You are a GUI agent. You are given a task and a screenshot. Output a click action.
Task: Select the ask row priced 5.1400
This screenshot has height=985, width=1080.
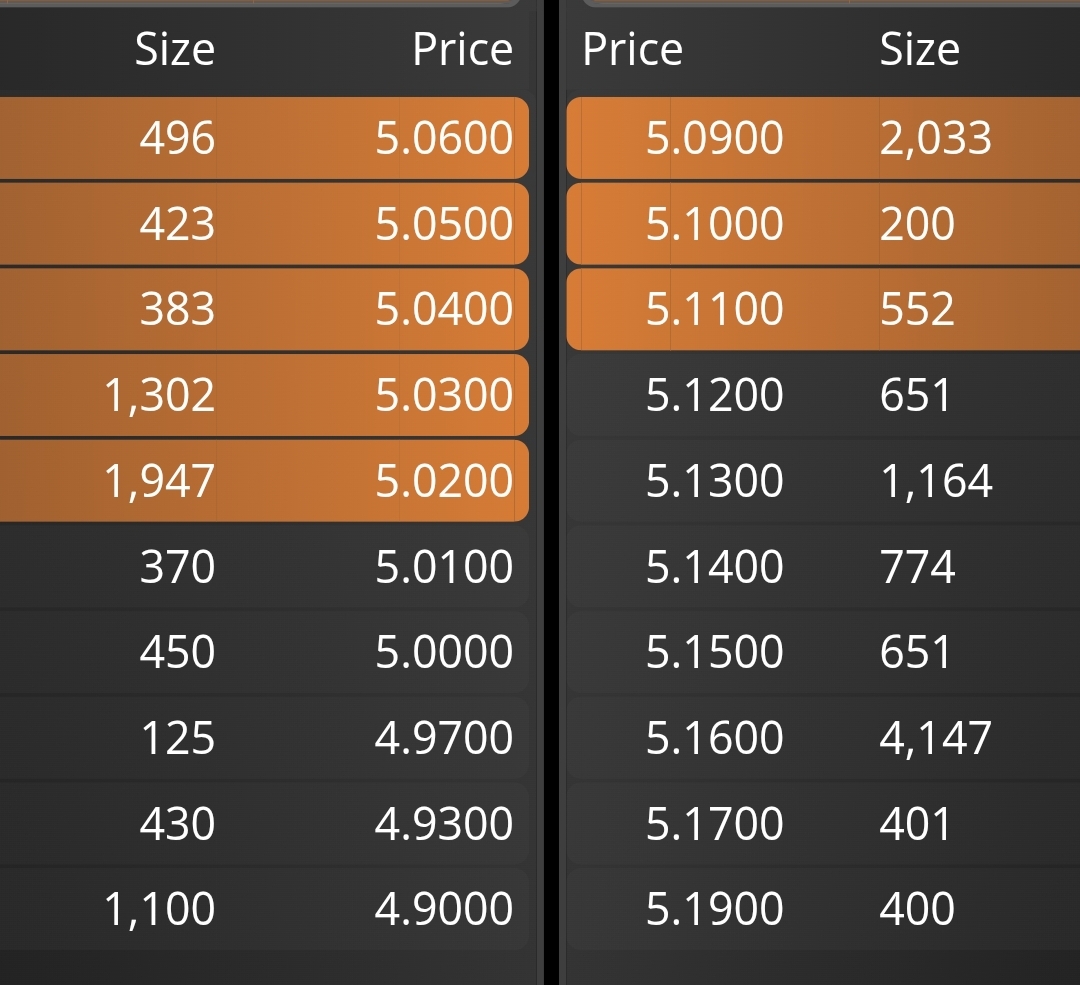[x=823, y=566]
